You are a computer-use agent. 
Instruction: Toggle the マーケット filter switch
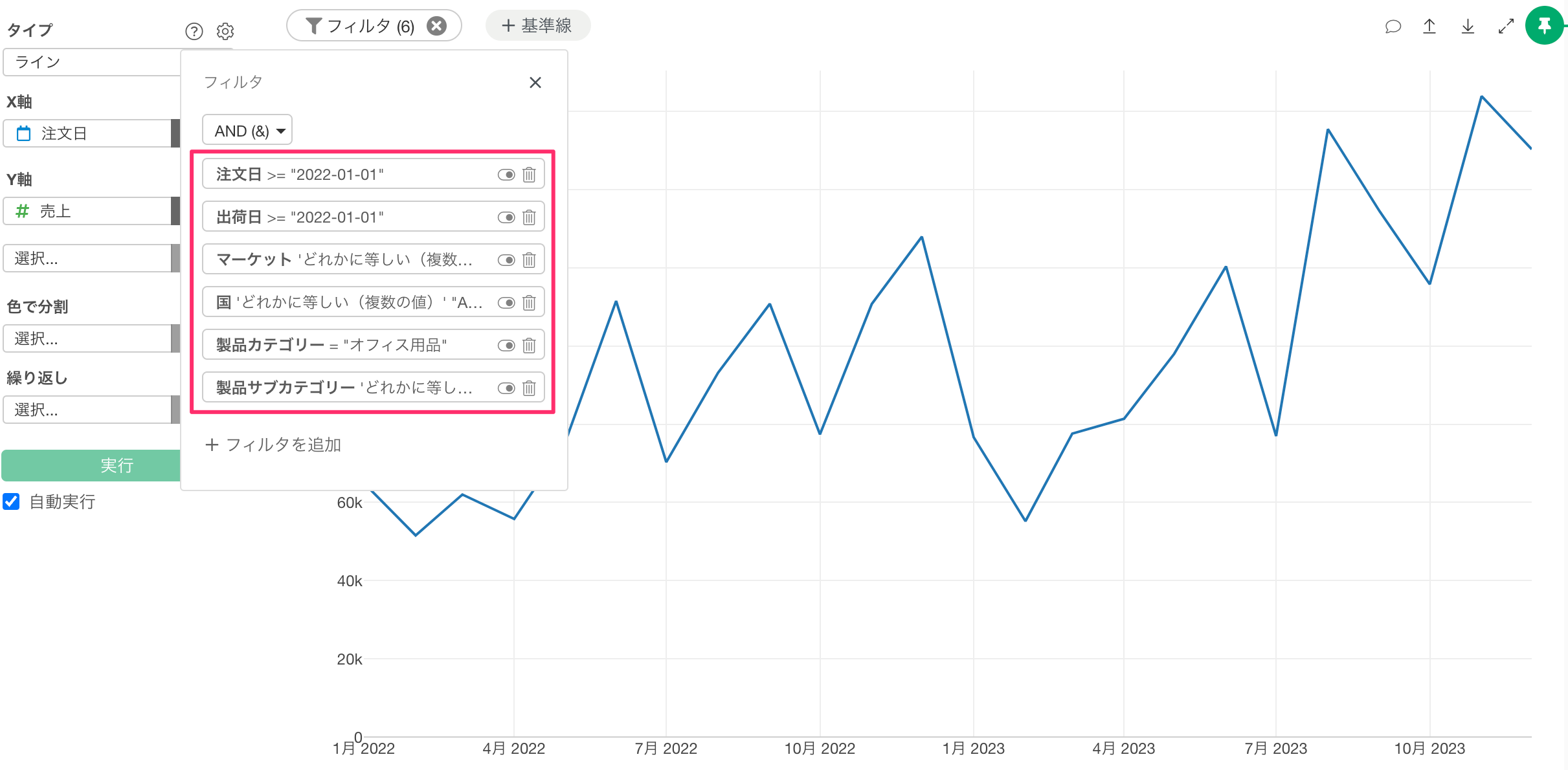click(506, 260)
